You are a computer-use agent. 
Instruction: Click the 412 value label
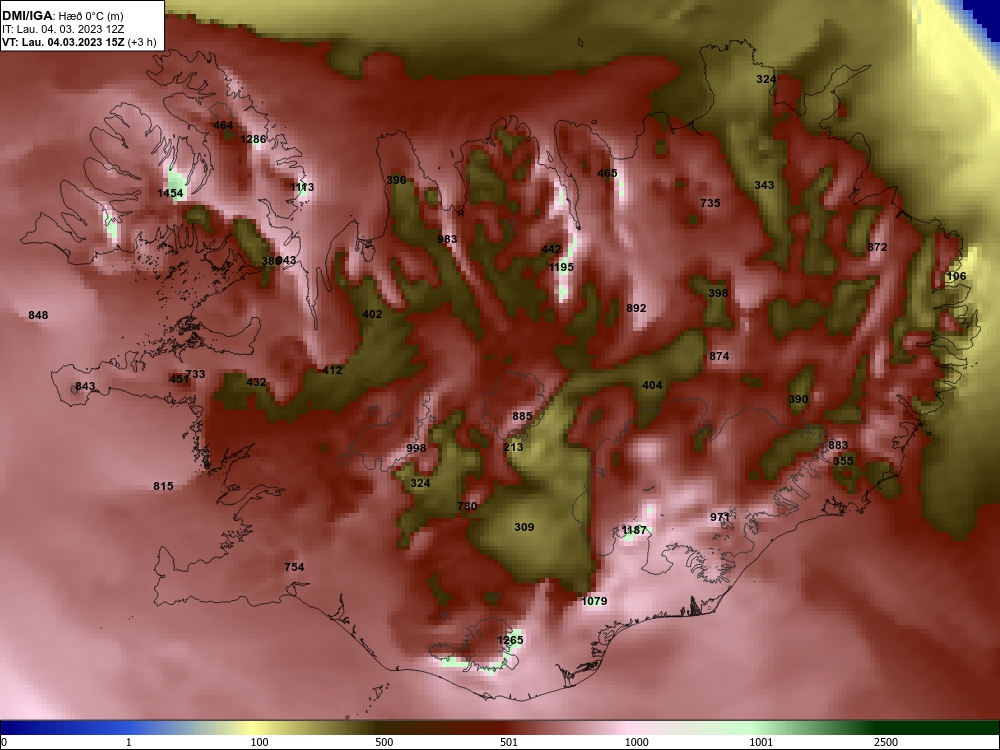(332, 370)
